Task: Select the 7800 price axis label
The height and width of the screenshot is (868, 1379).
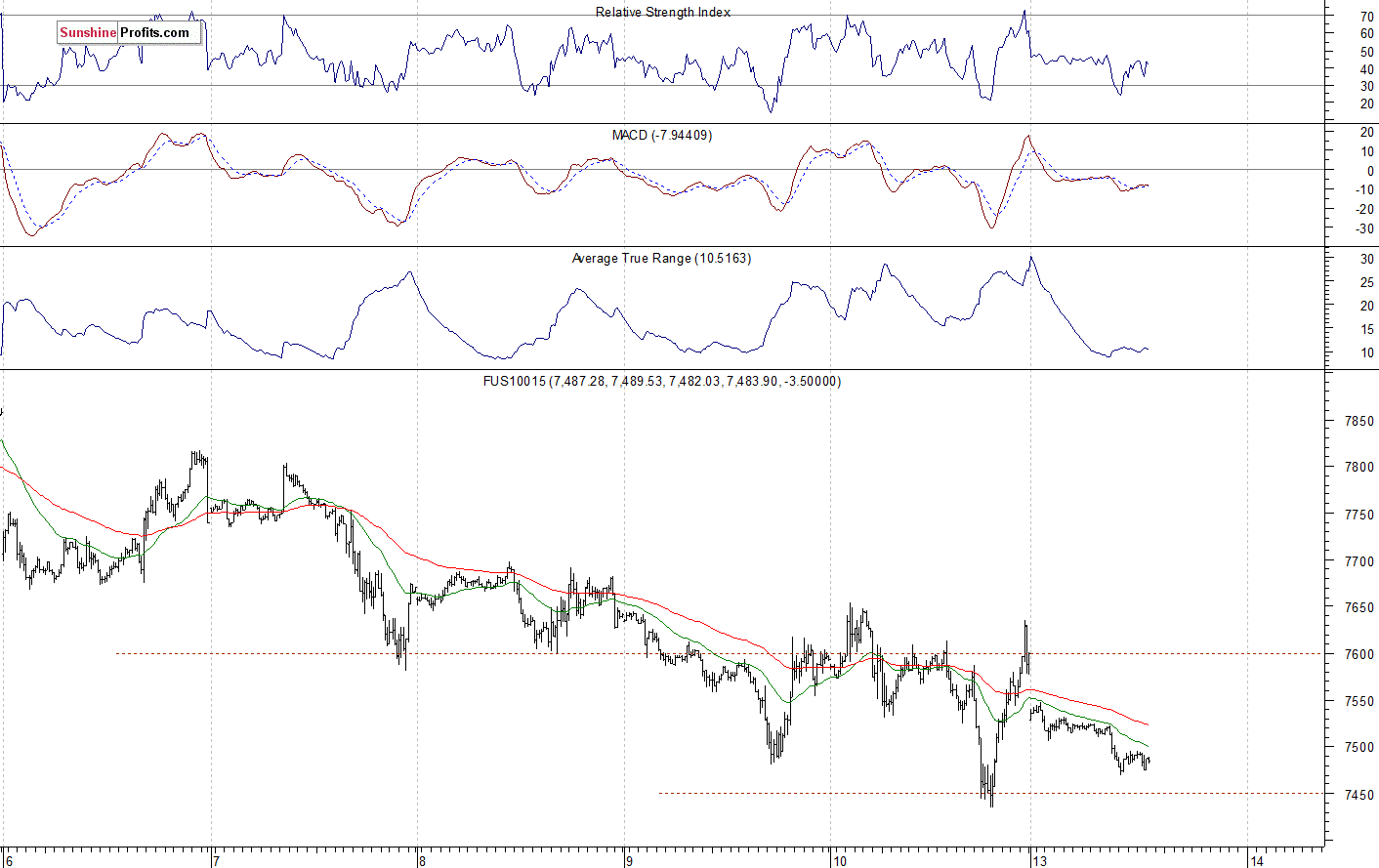Action: [1358, 468]
